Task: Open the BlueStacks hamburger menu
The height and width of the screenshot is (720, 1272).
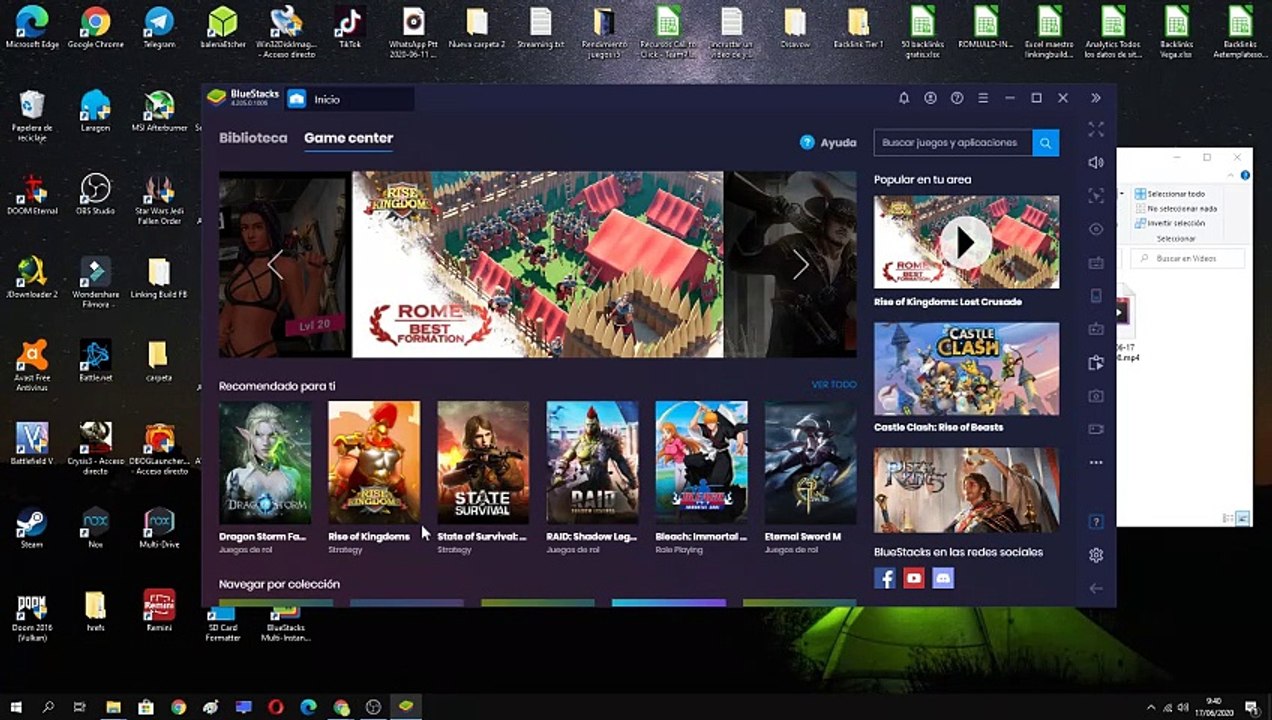Action: click(x=984, y=98)
